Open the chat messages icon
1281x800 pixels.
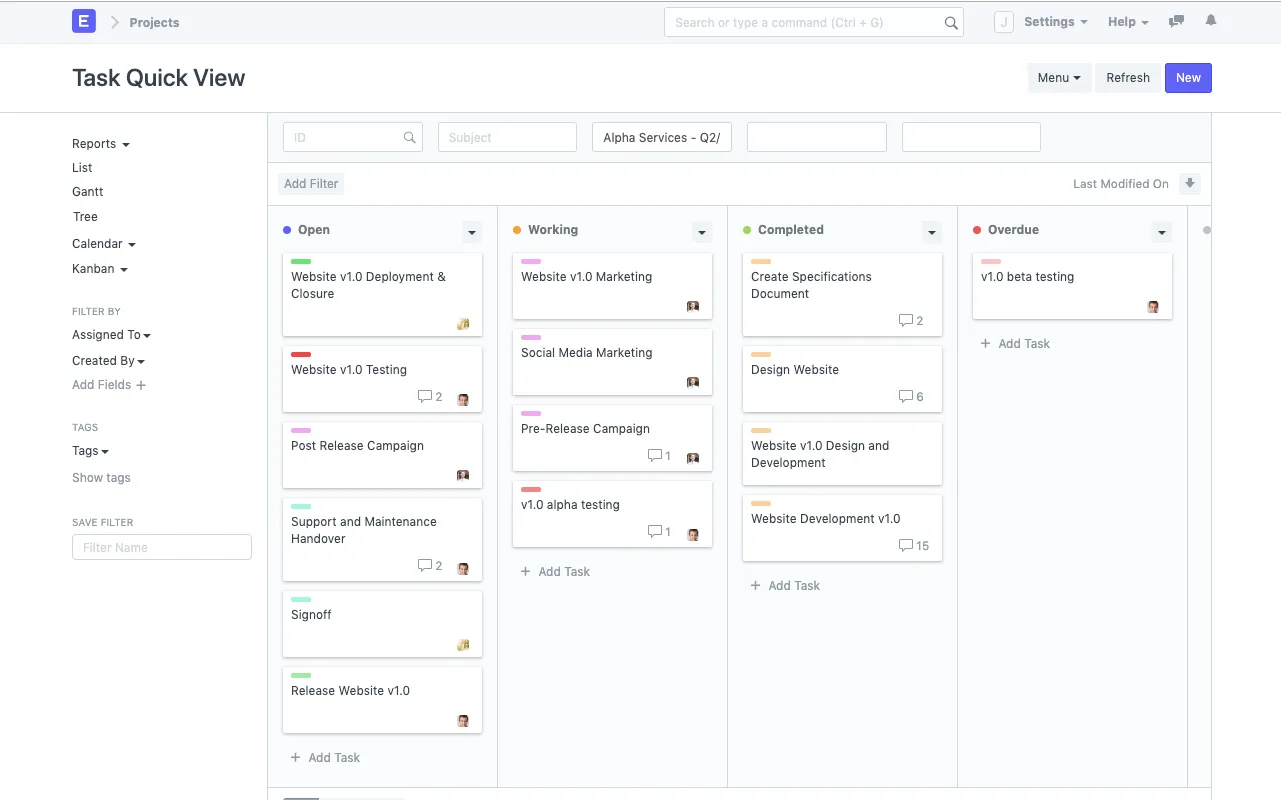pyautogui.click(x=1177, y=21)
